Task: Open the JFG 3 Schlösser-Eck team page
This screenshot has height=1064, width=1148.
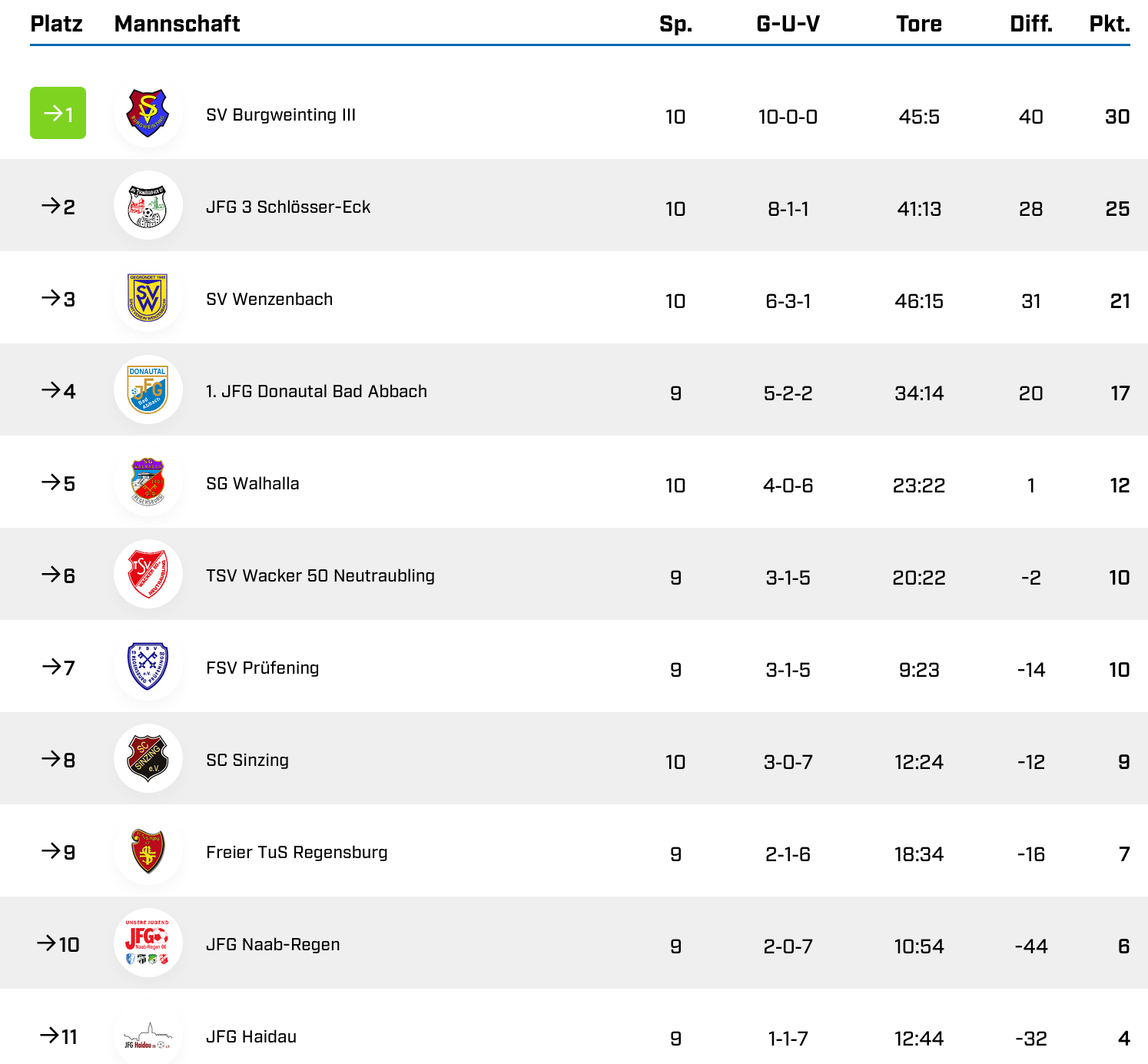Action: (x=288, y=207)
